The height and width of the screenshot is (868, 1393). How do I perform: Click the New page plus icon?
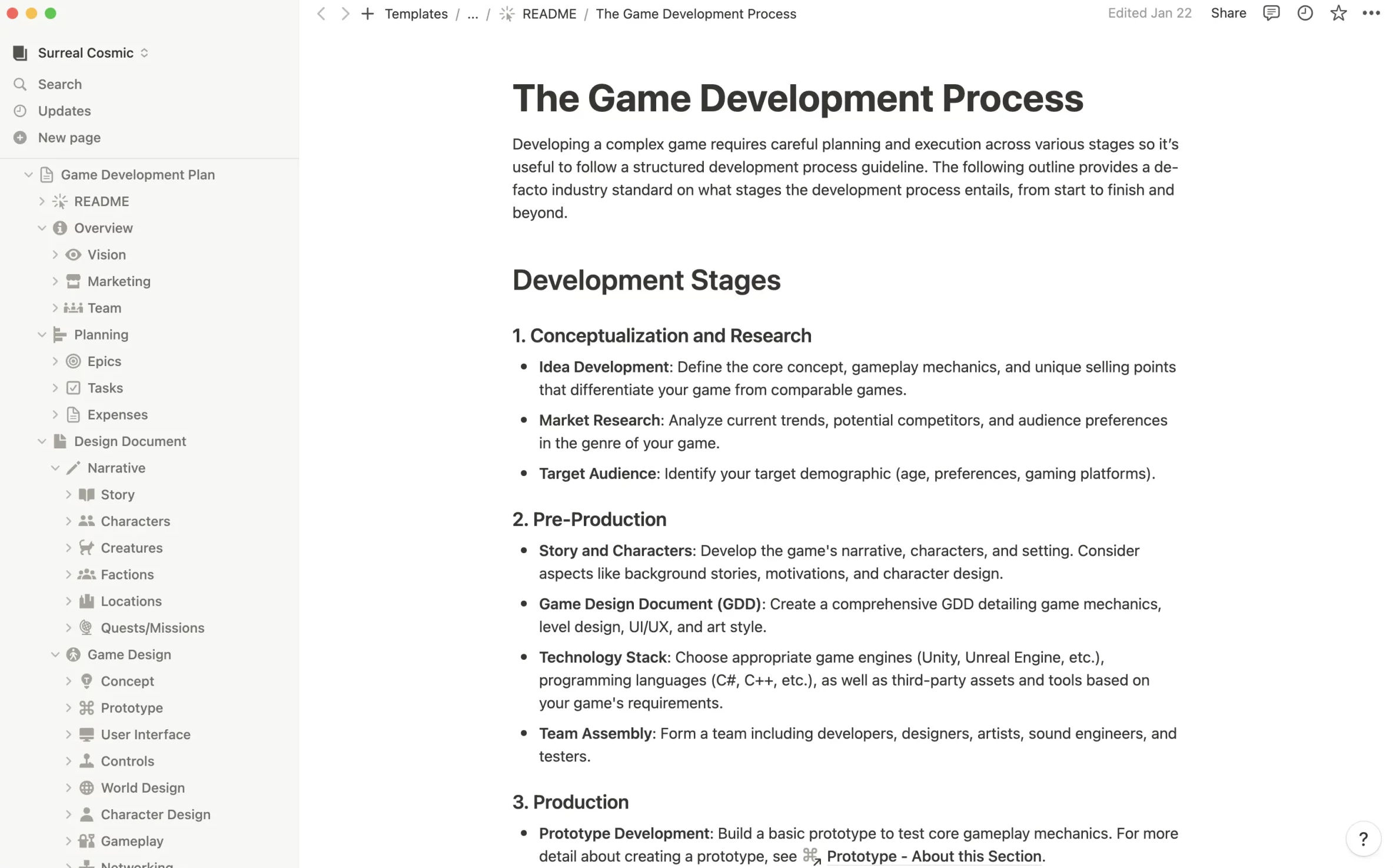(x=20, y=138)
